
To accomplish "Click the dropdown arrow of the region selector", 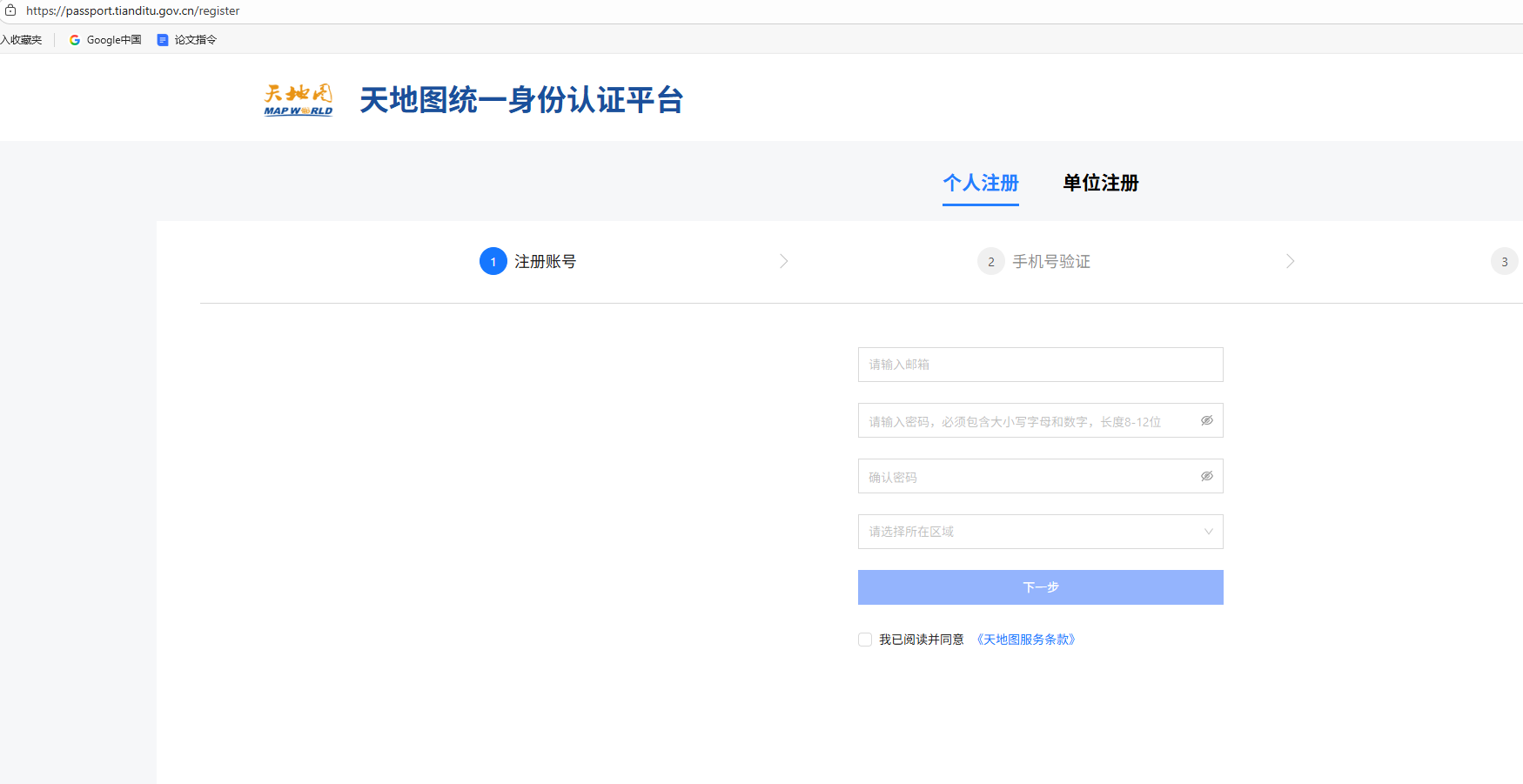I will pos(1209,532).
